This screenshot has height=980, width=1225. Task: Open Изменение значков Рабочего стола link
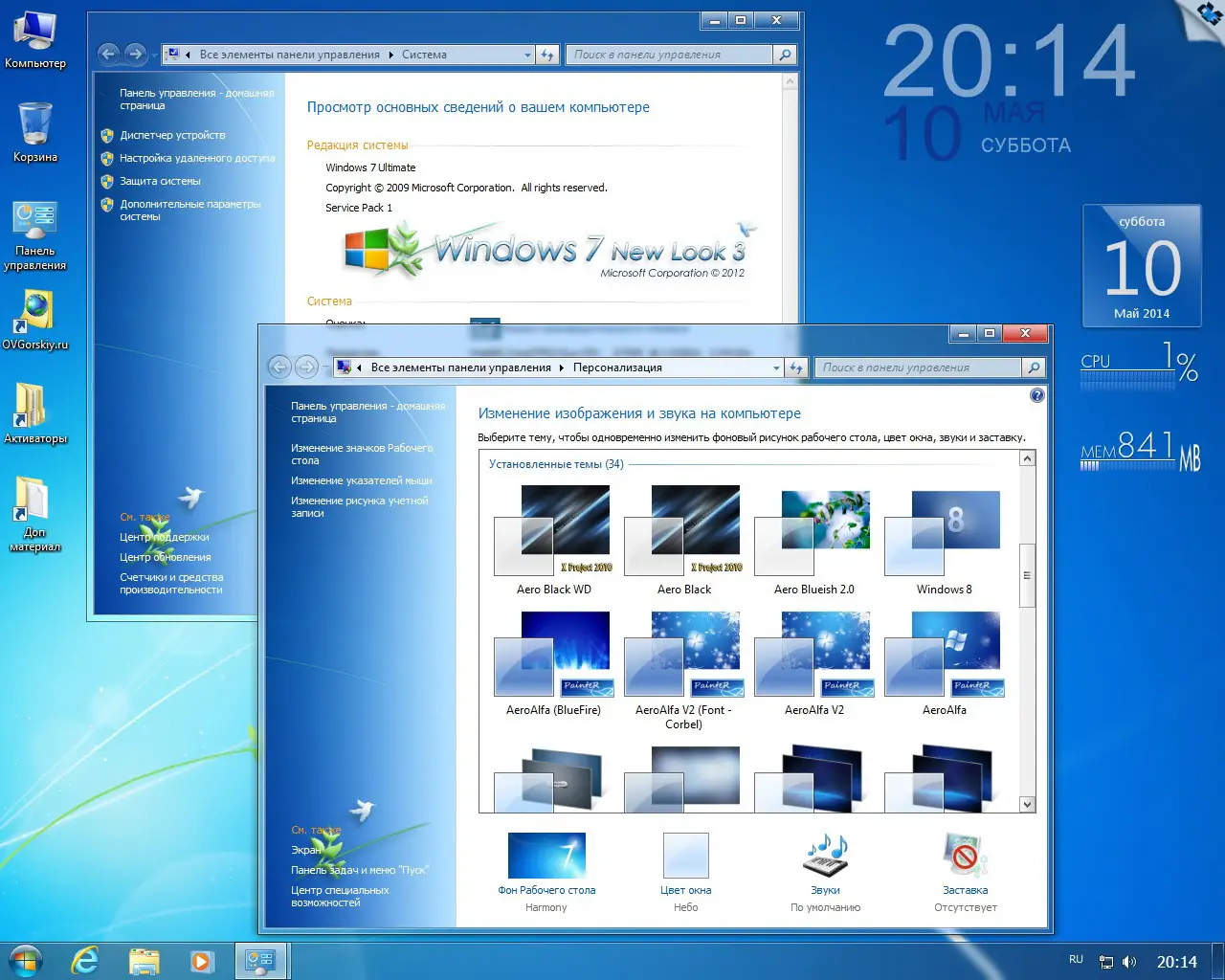362,454
